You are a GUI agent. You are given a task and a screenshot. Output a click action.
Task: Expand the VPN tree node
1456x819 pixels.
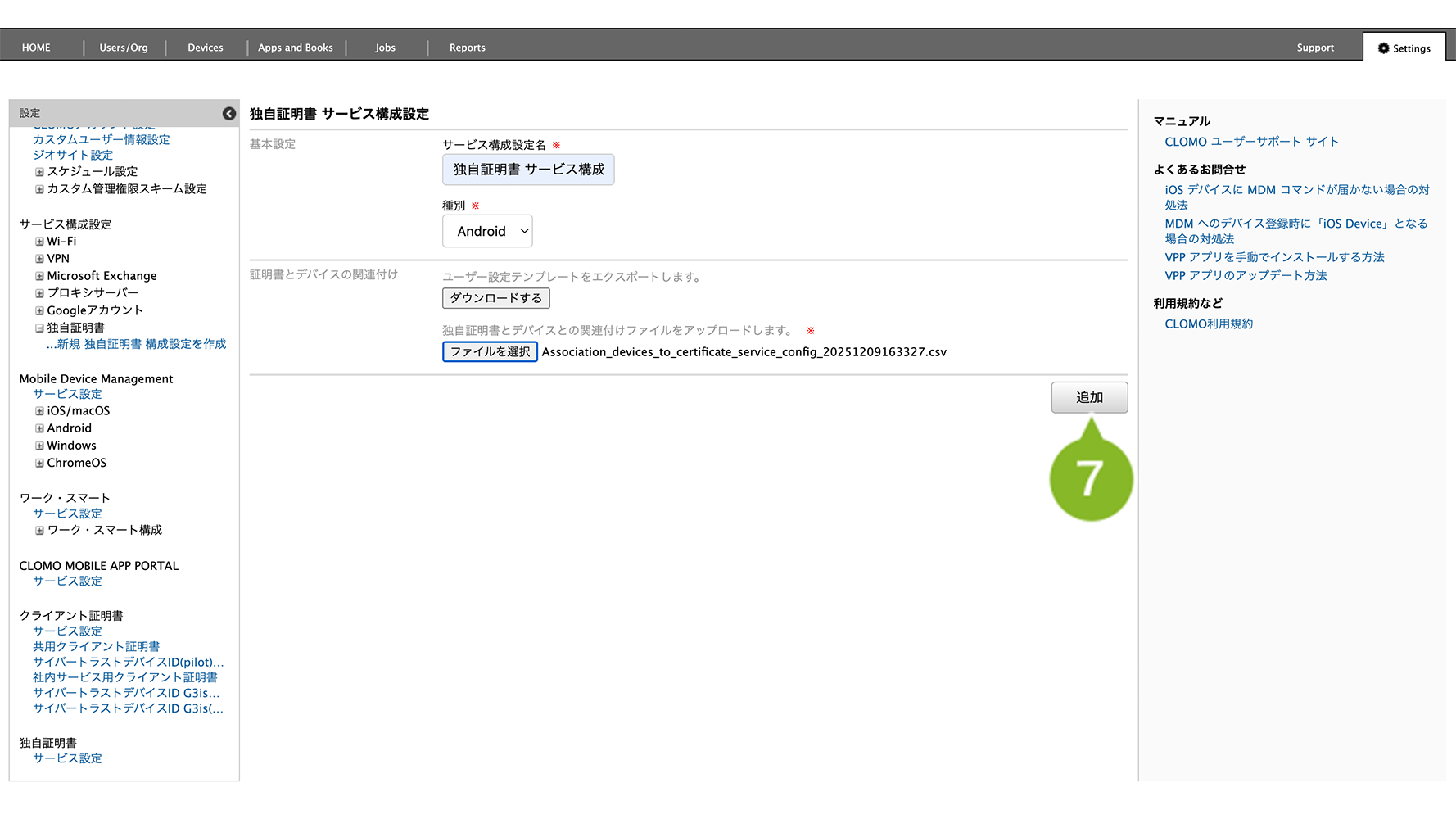(x=39, y=259)
